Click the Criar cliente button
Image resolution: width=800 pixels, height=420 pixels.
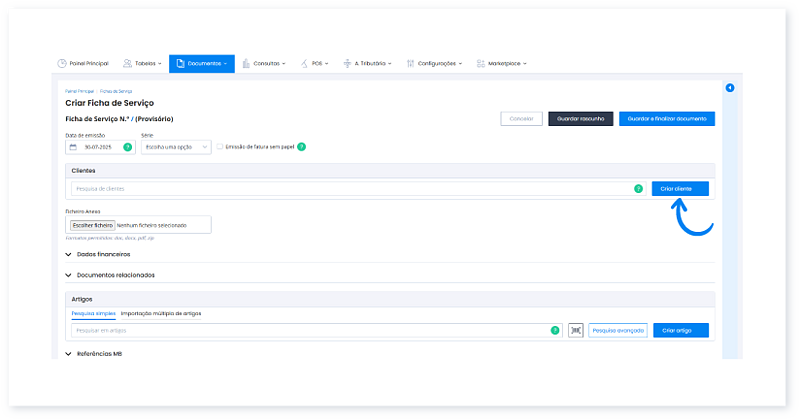[x=679, y=188]
